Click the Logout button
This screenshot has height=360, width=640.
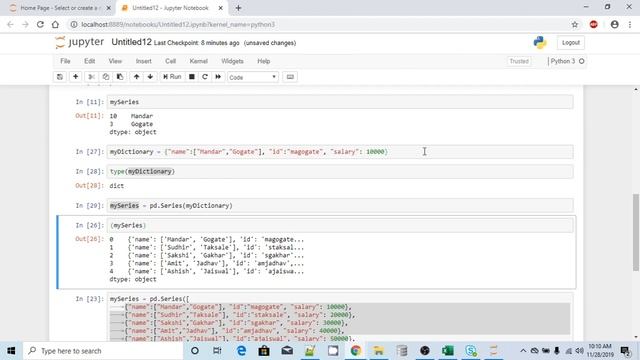pyautogui.click(x=571, y=42)
